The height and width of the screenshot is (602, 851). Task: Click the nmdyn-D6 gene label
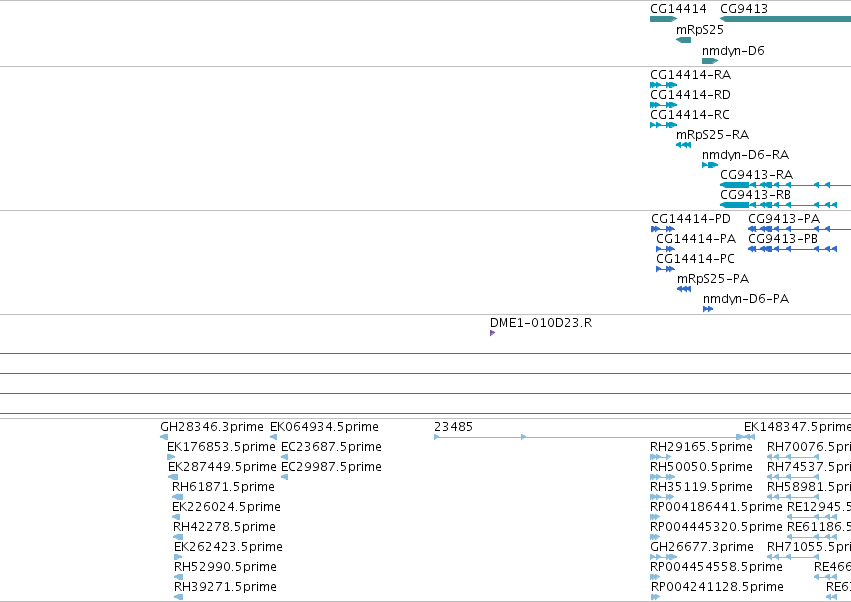(733, 51)
